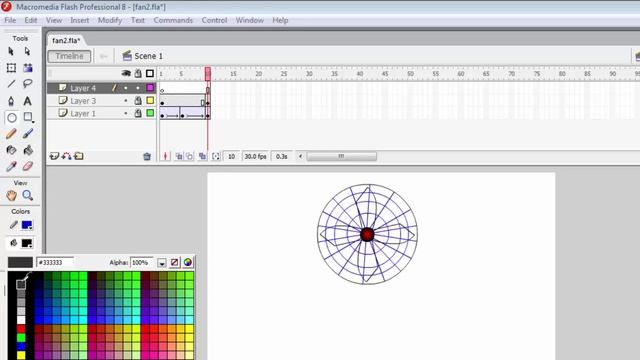Viewport: 640px width, 360px height.
Task: Select the Zoom magnifier tool
Action: point(27,196)
